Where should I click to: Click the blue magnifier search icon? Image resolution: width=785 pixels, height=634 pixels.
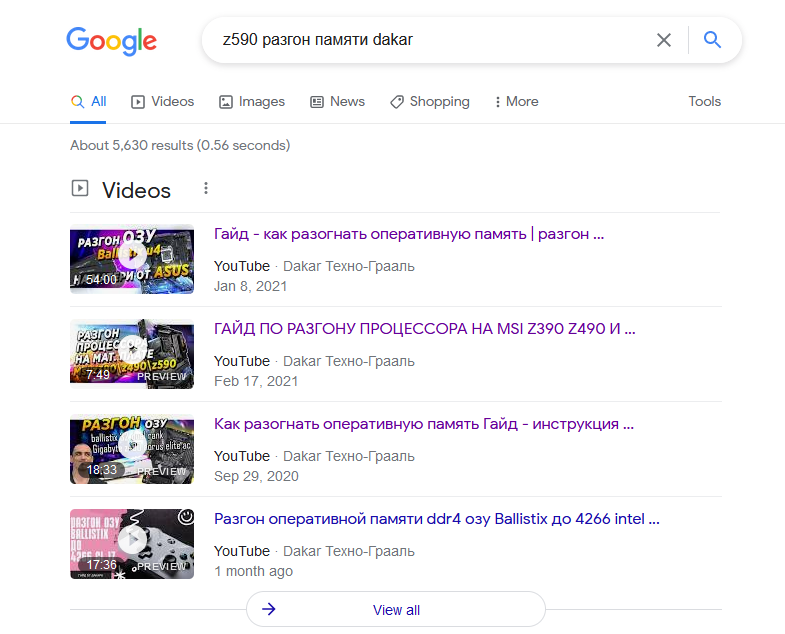pyautogui.click(x=712, y=40)
